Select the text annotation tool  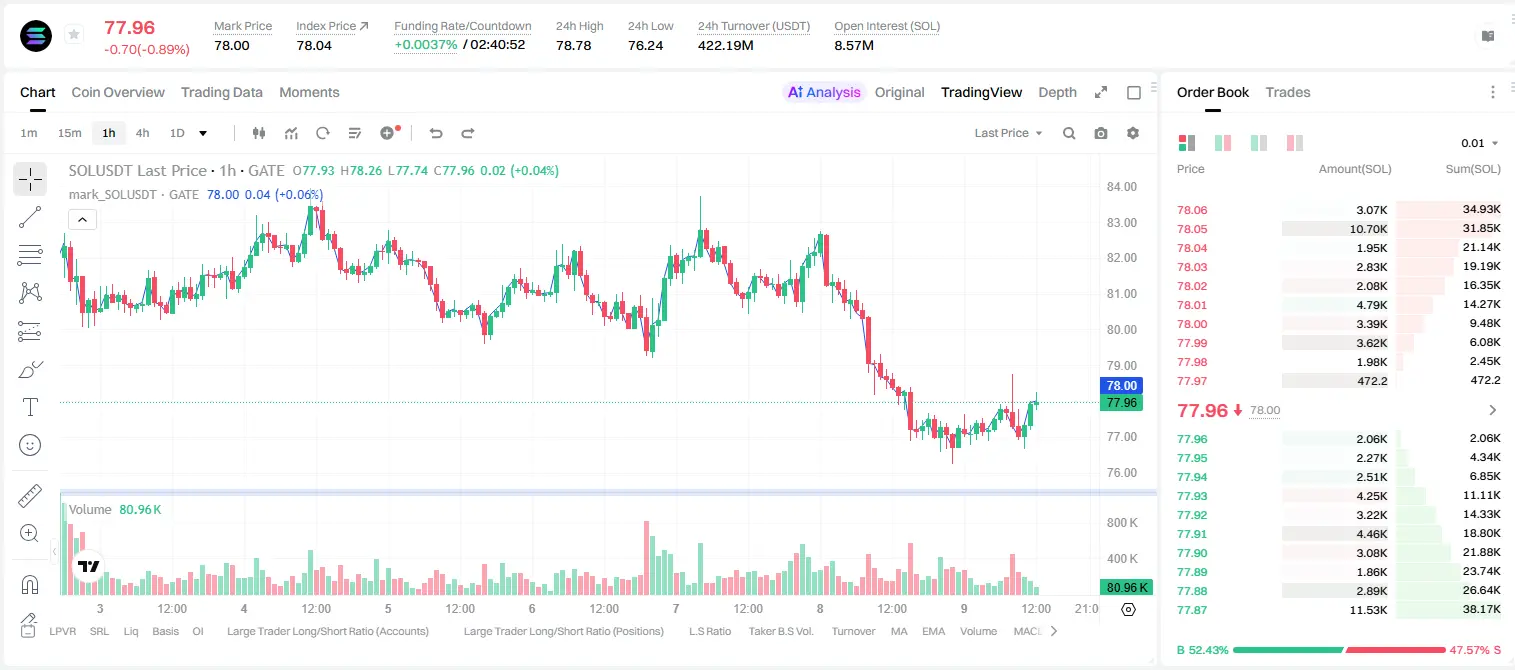[x=30, y=407]
